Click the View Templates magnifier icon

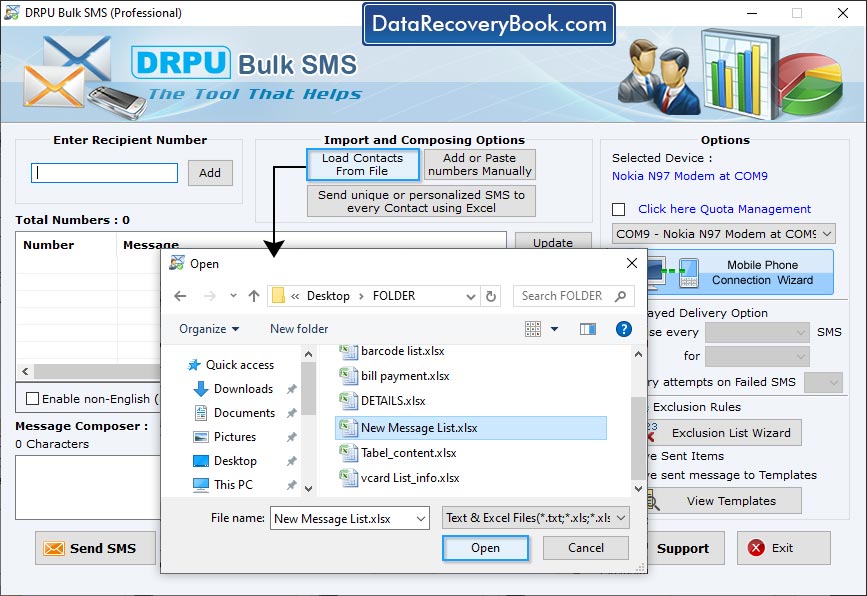[x=655, y=500]
